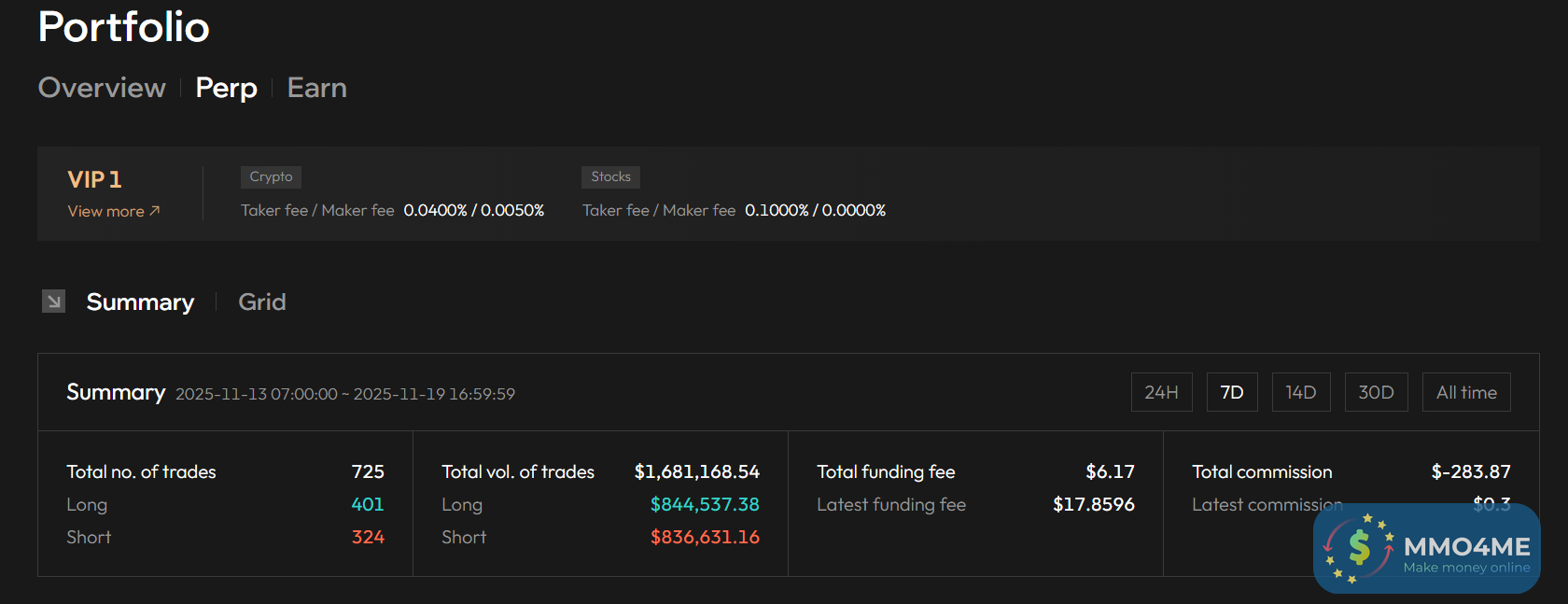1568x604 pixels.
Task: Pick the 30D time range
Action: coord(1376,392)
